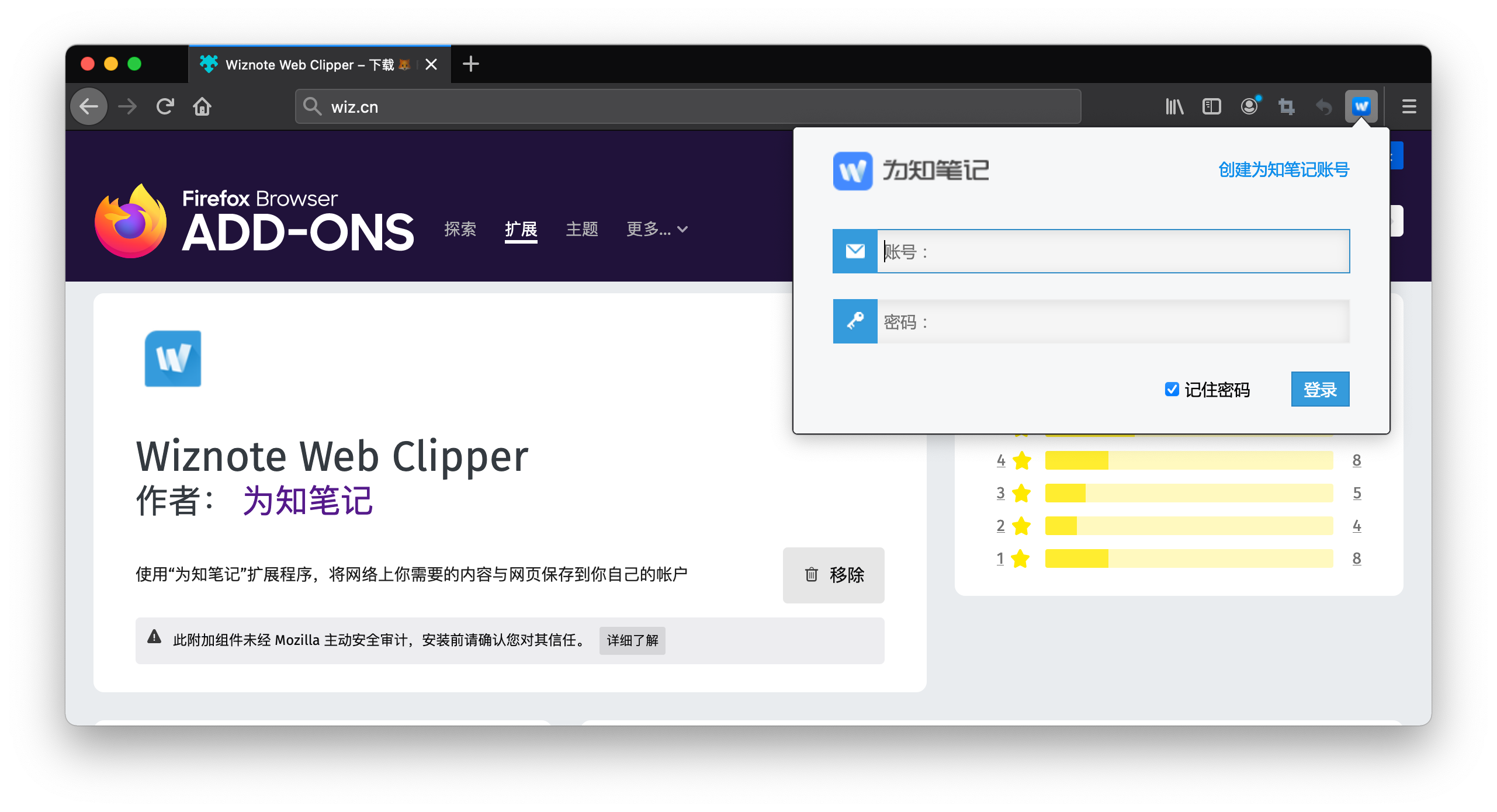Click the 记住密码 label text
The width and height of the screenshot is (1497, 812).
click(x=1217, y=390)
